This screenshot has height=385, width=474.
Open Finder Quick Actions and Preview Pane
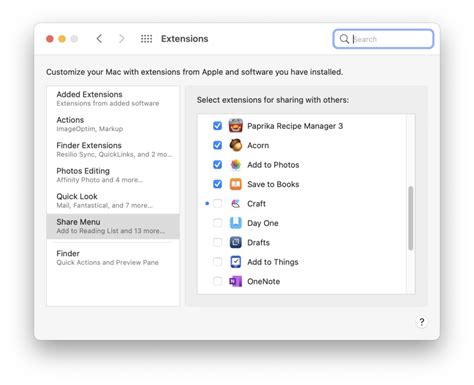pyautogui.click(x=113, y=258)
